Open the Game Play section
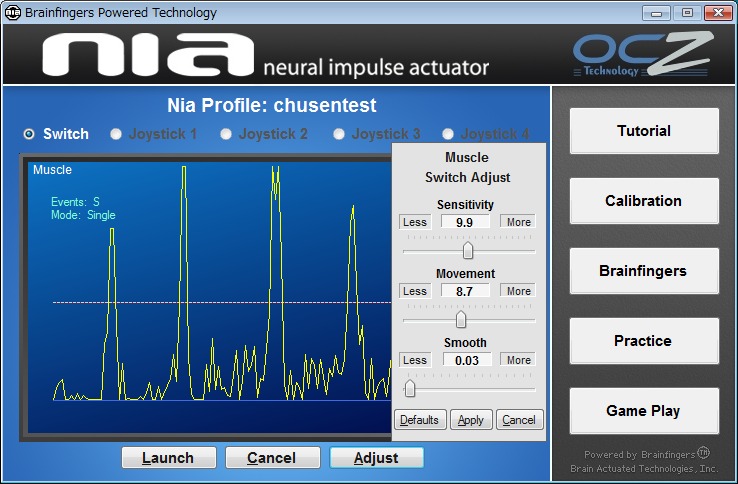 click(644, 411)
